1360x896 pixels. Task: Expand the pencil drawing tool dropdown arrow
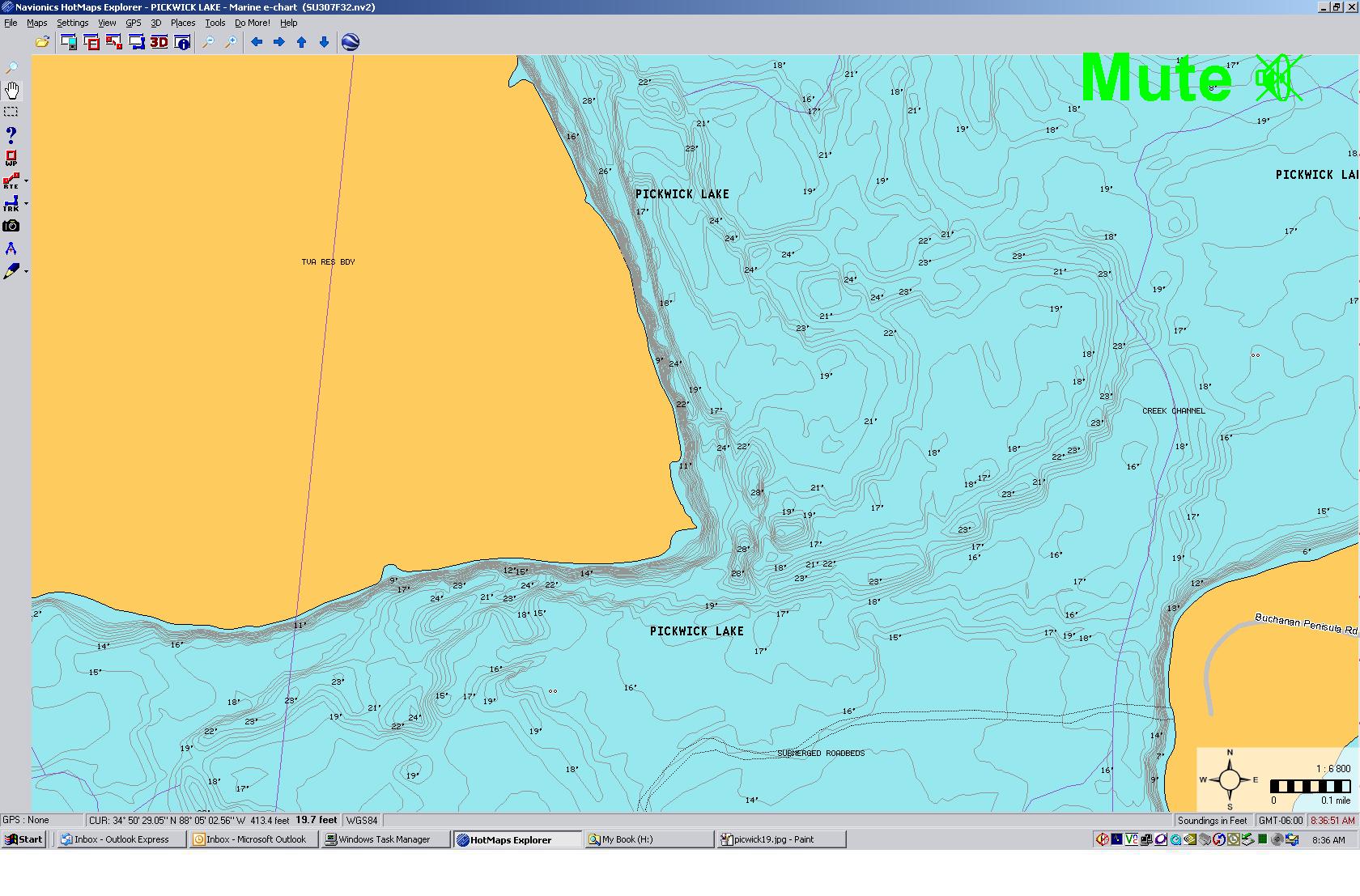(26, 272)
